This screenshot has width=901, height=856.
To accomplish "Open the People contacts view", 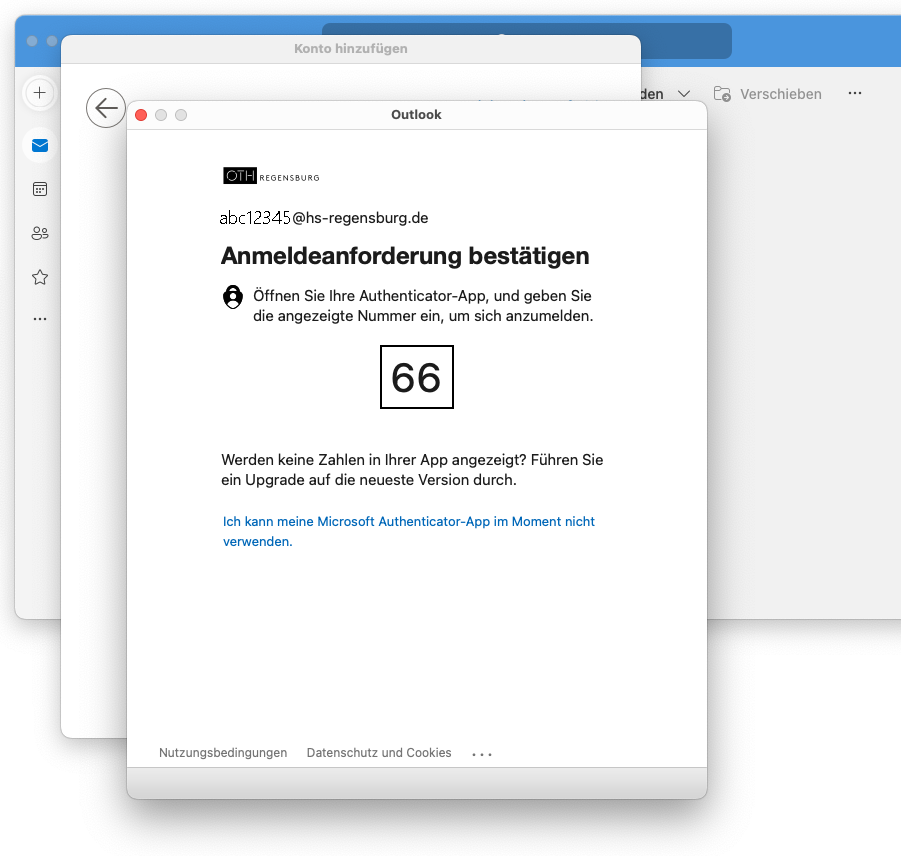I will pyautogui.click(x=40, y=234).
